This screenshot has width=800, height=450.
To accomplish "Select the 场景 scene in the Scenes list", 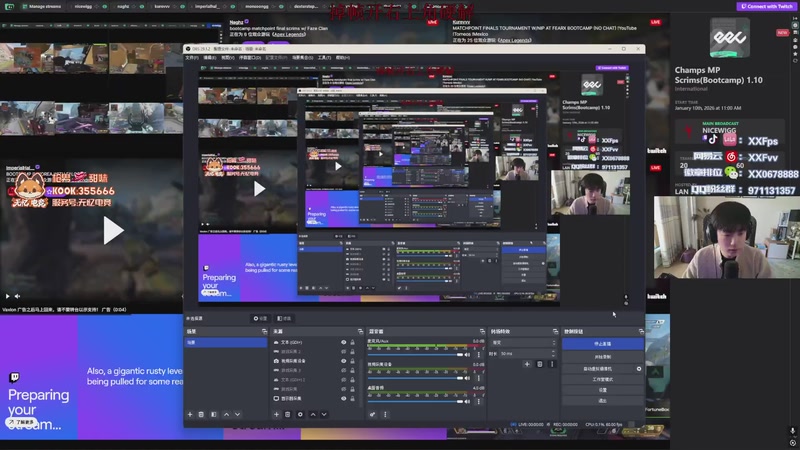I will click(x=226, y=342).
